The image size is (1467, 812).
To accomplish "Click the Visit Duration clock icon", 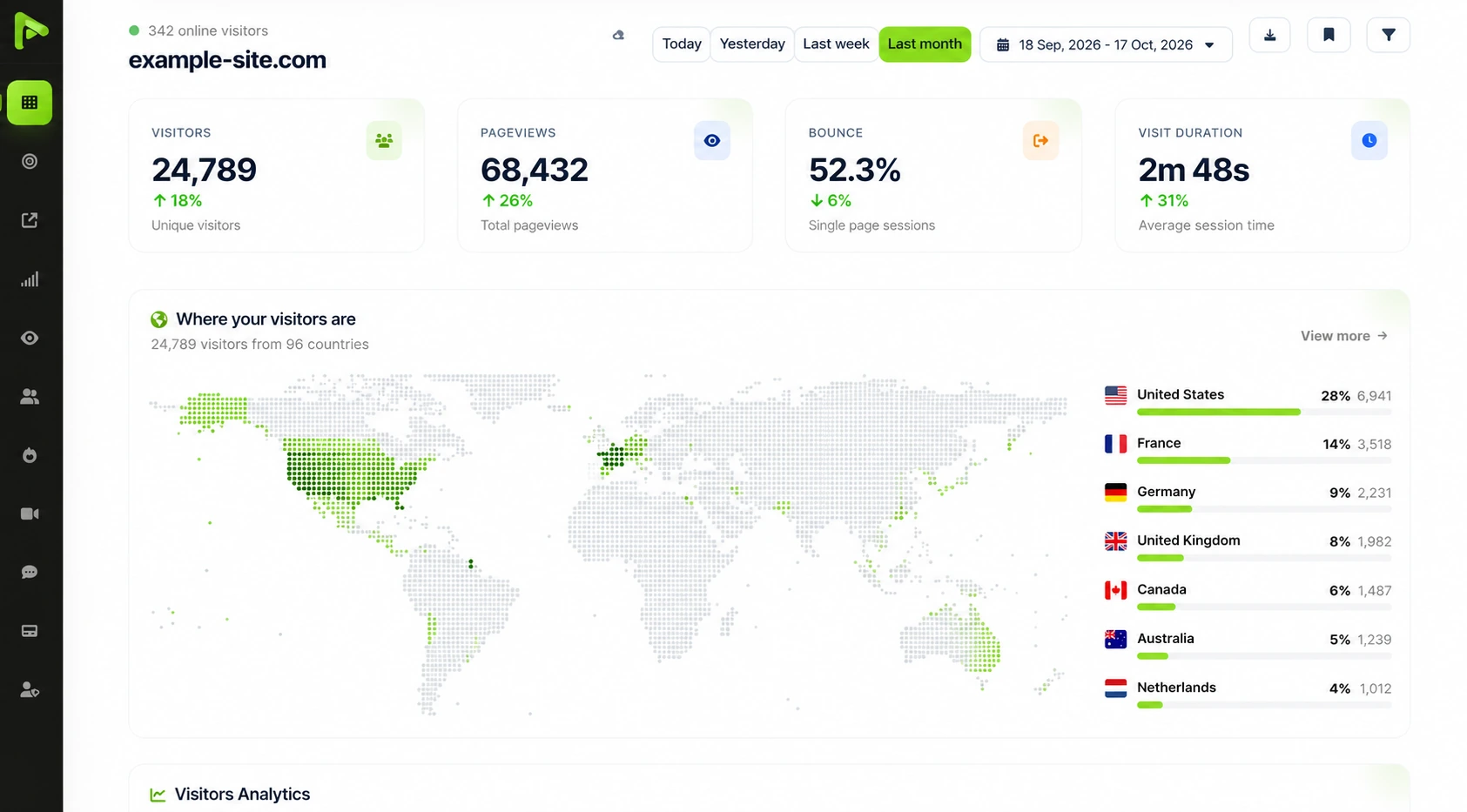I will click(1369, 140).
